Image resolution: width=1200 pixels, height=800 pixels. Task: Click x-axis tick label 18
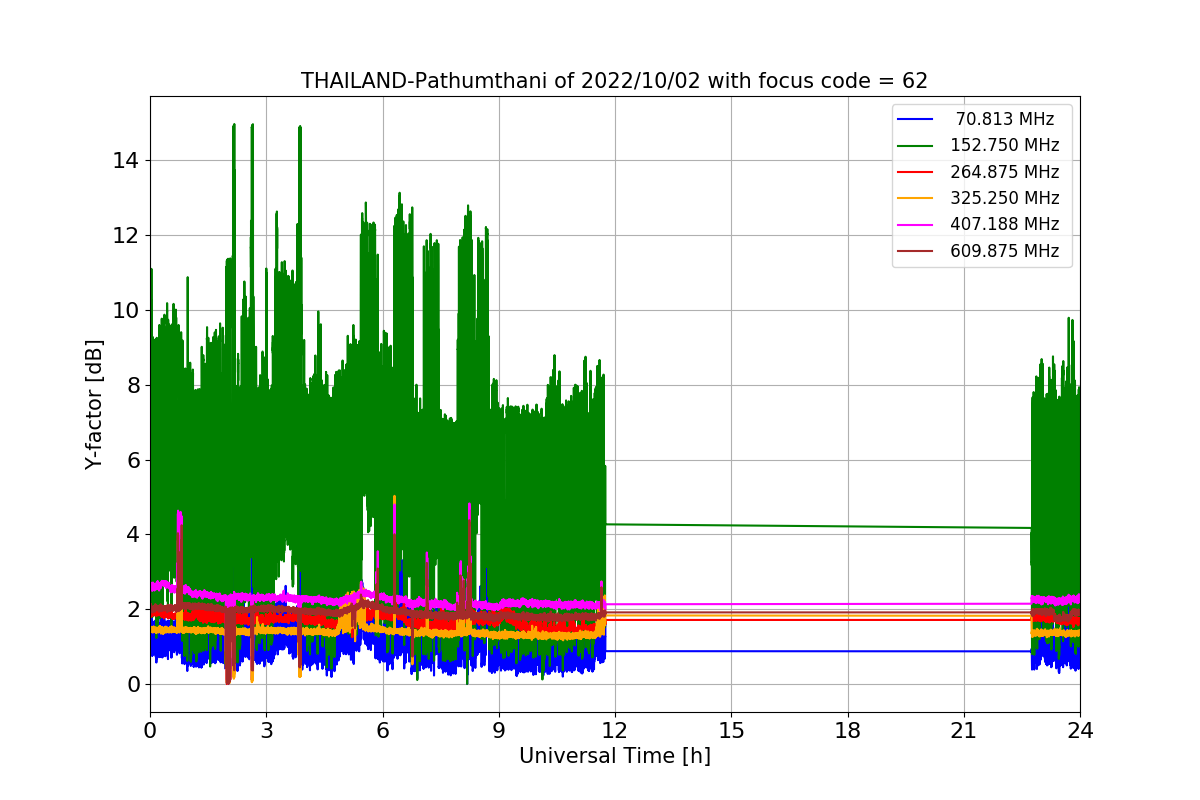pos(848,730)
